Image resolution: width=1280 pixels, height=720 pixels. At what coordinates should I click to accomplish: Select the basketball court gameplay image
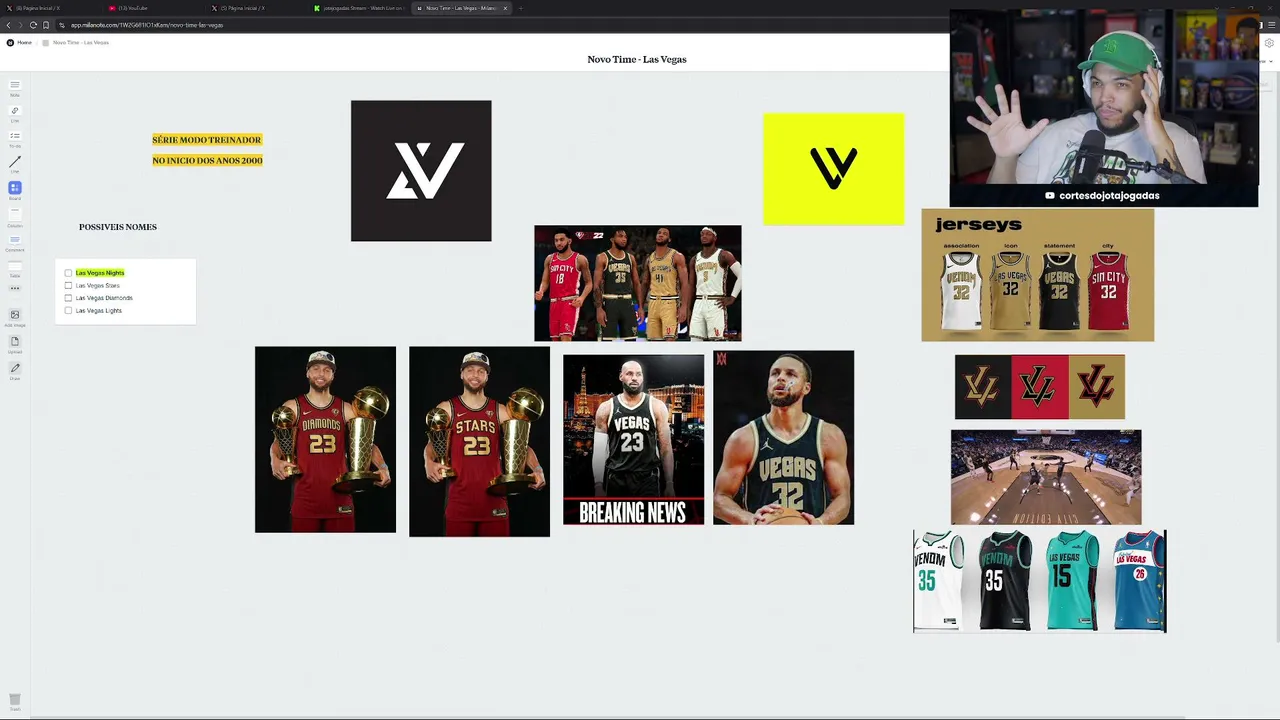click(1046, 477)
